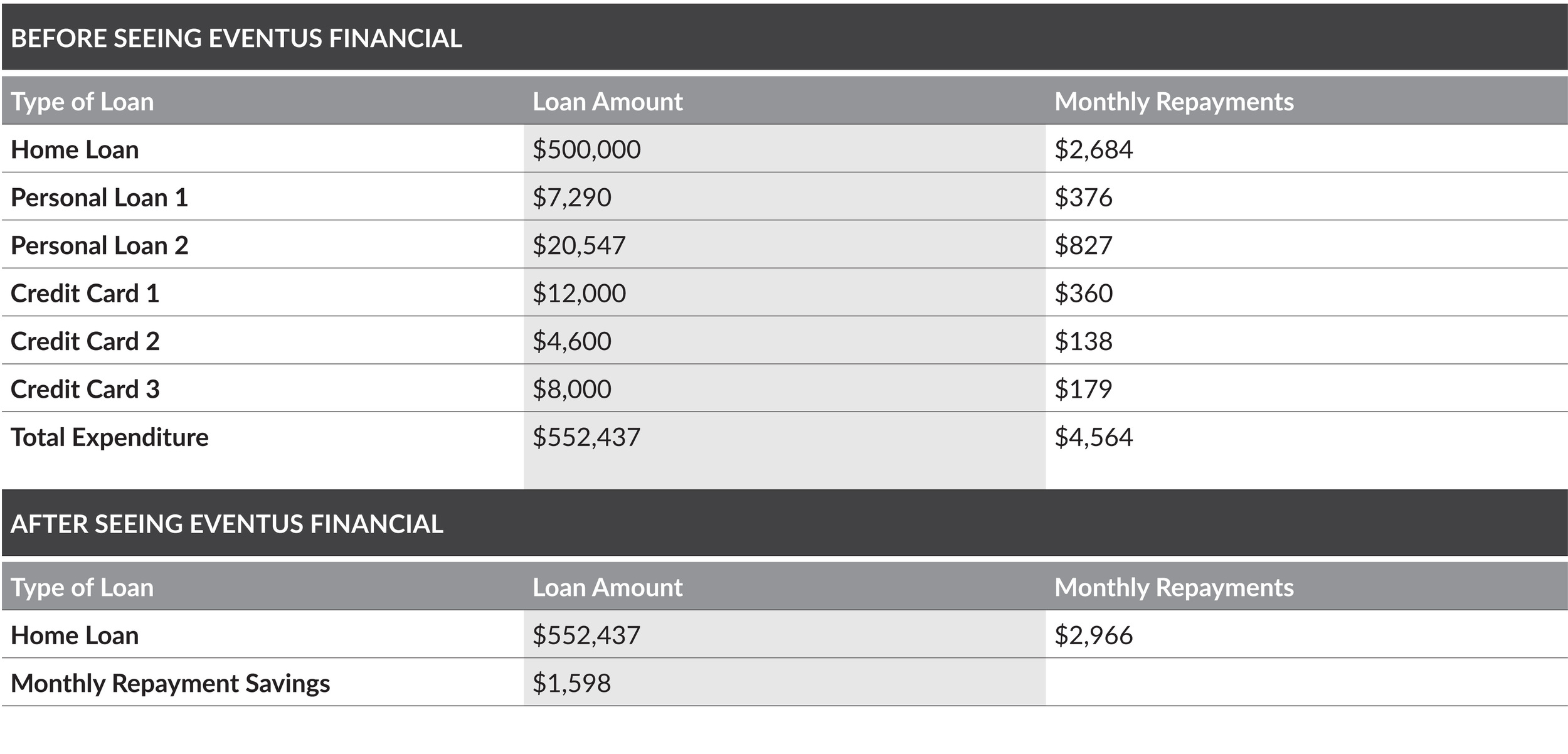Click the $827 monthly repayment value
Viewport: 1568px width, 754px height.
(x=1083, y=245)
